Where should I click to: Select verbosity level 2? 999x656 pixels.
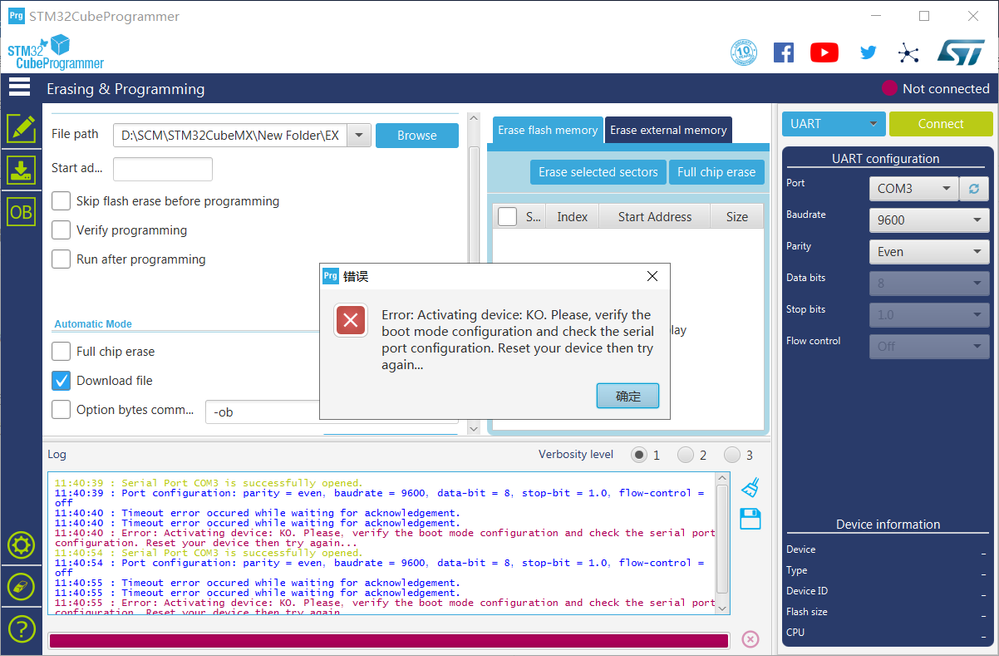pyautogui.click(x=686, y=455)
